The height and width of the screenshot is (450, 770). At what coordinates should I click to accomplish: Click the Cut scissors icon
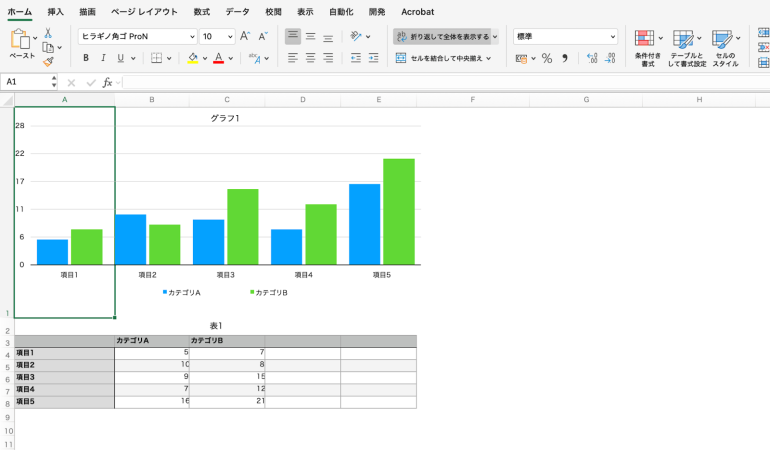pos(48,33)
